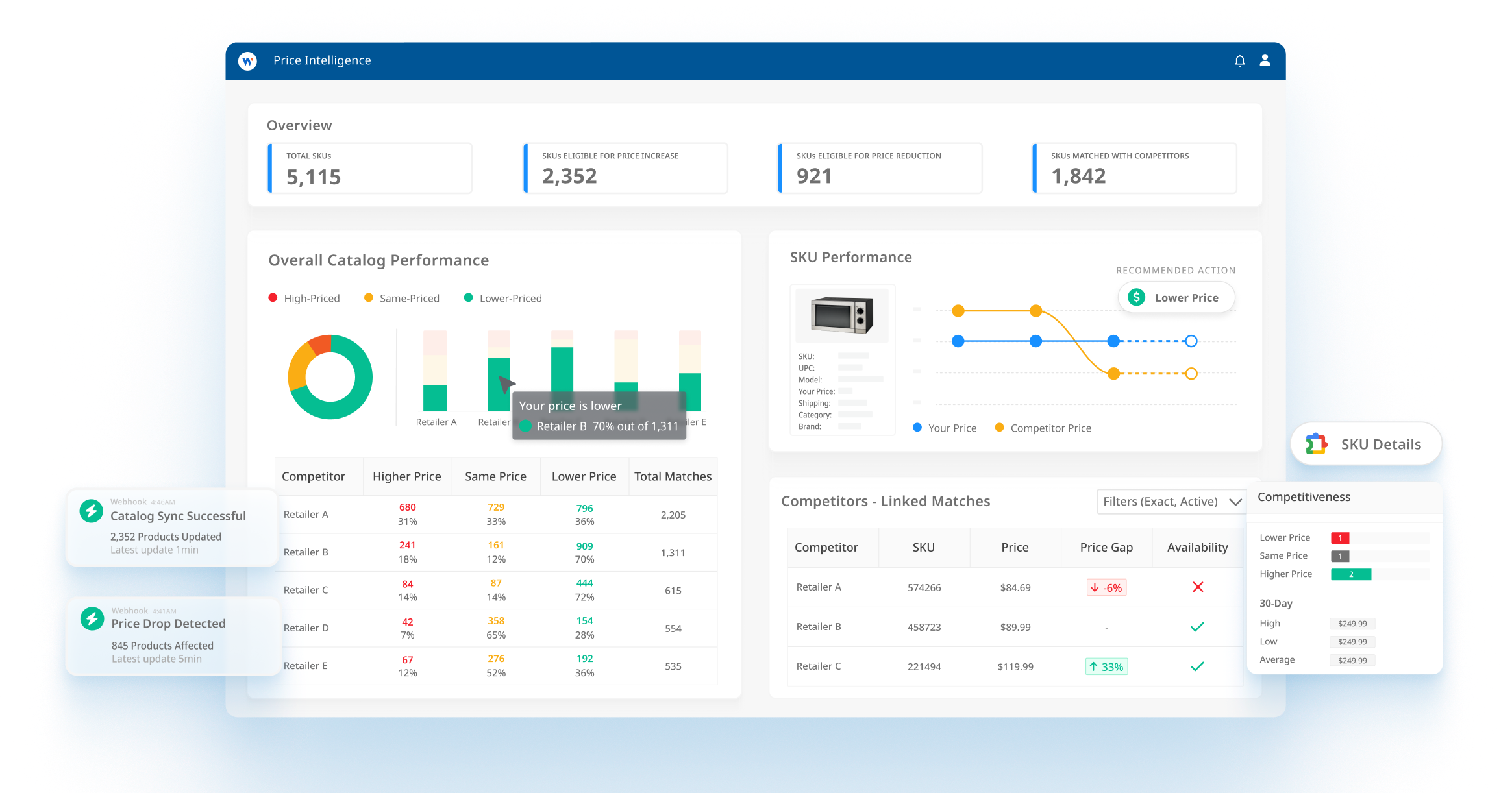1512x793 pixels.
Task: Switch to the SKU Performance panel
Action: [x=850, y=257]
